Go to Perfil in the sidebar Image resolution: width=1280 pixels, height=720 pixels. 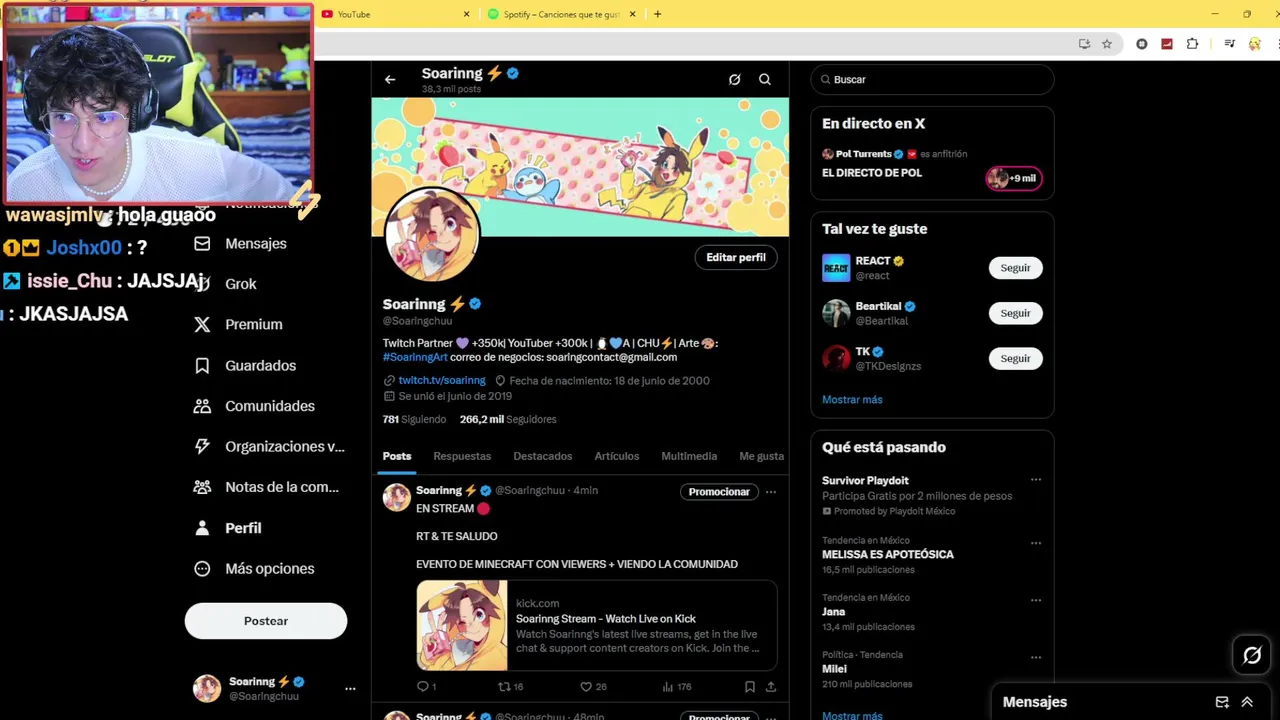coord(228,528)
